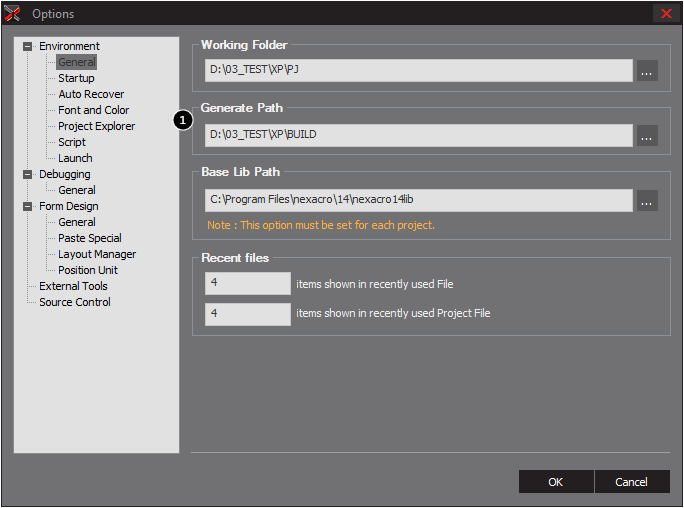
Task: Click OK to confirm options
Action: (x=556, y=482)
